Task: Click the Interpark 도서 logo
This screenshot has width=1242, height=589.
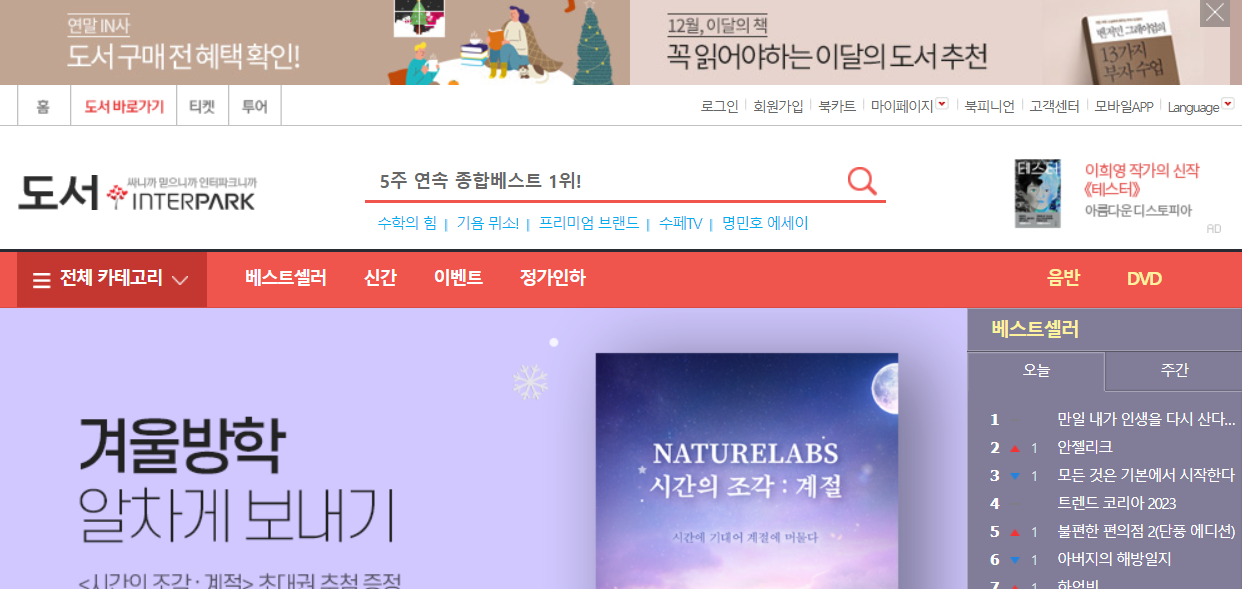Action: (x=137, y=193)
